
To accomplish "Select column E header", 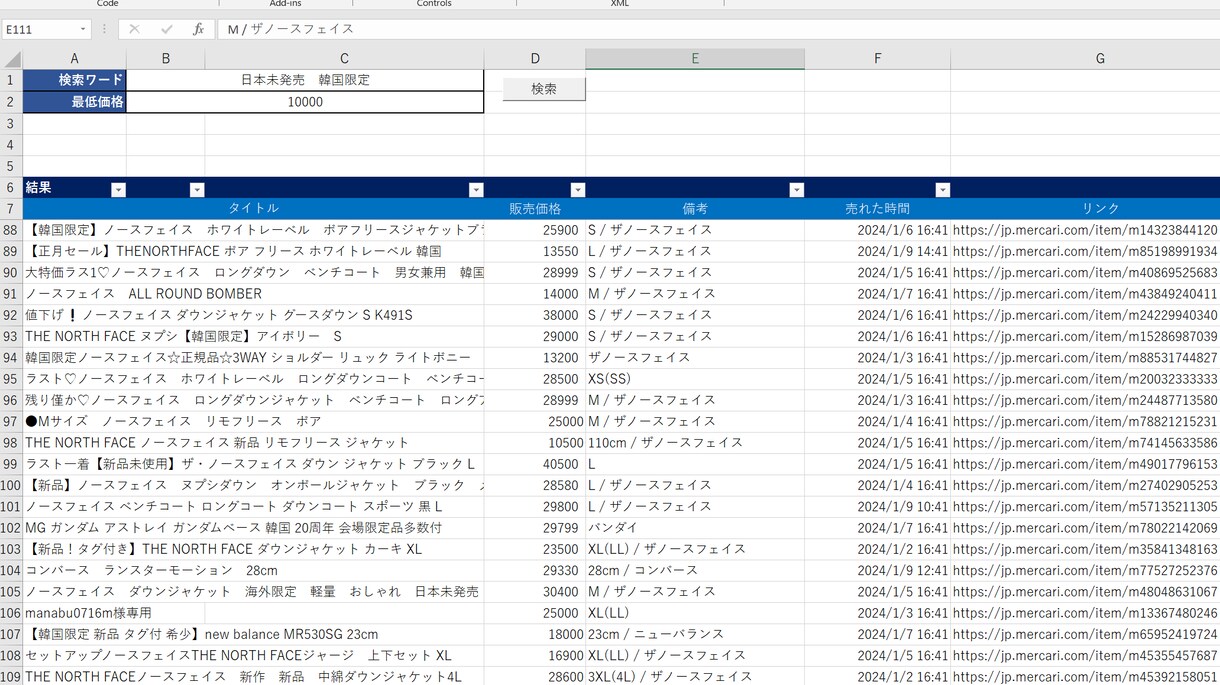I will [695, 59].
